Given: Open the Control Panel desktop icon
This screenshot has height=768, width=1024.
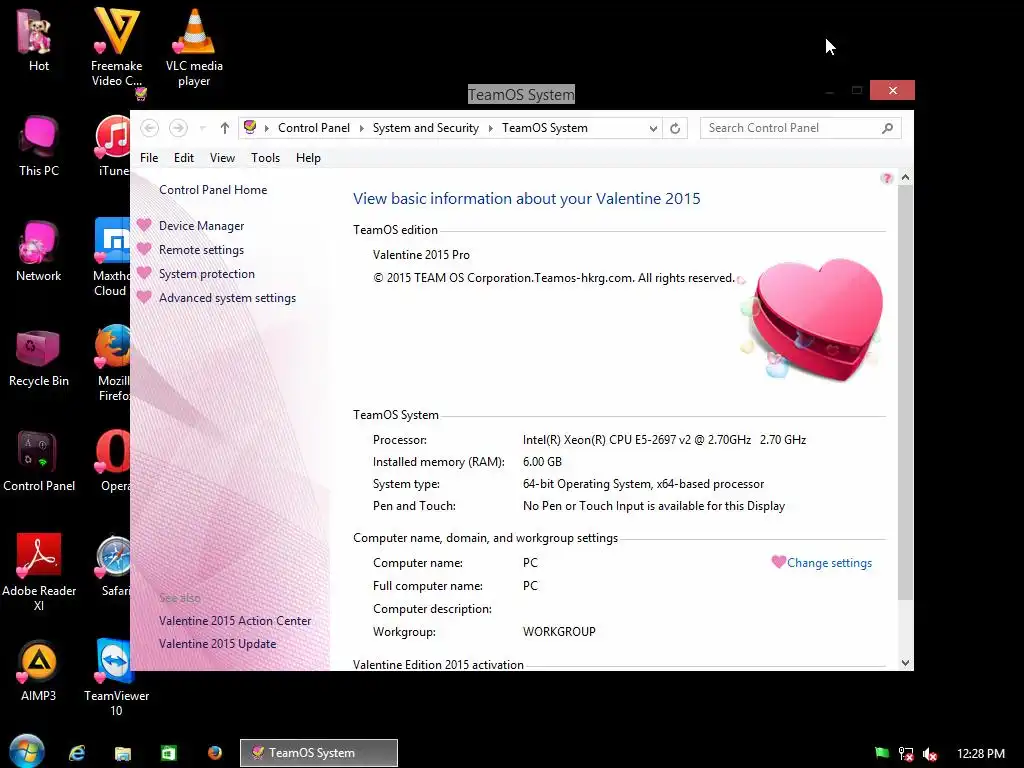Looking at the screenshot, I should [x=39, y=461].
